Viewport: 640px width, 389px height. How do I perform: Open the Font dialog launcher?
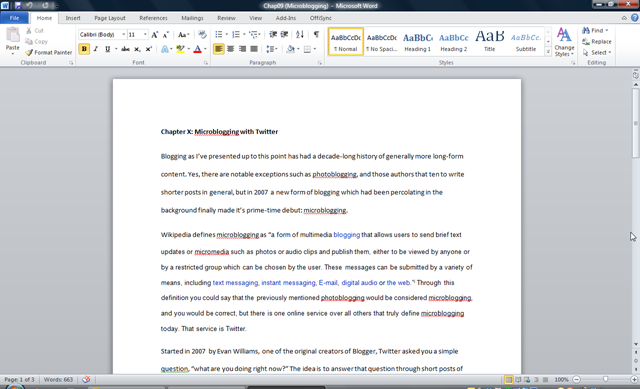[x=206, y=63]
